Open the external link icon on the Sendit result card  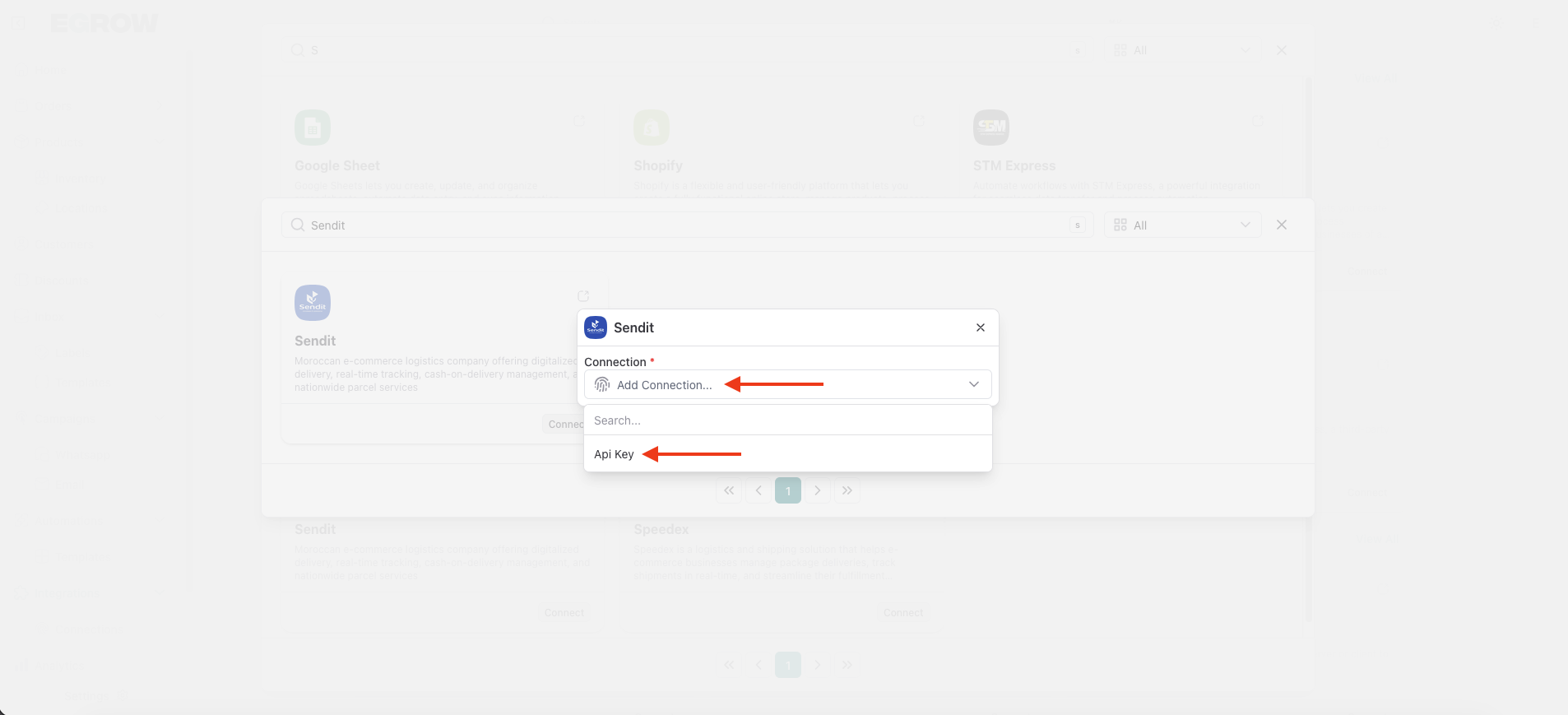pos(583,296)
